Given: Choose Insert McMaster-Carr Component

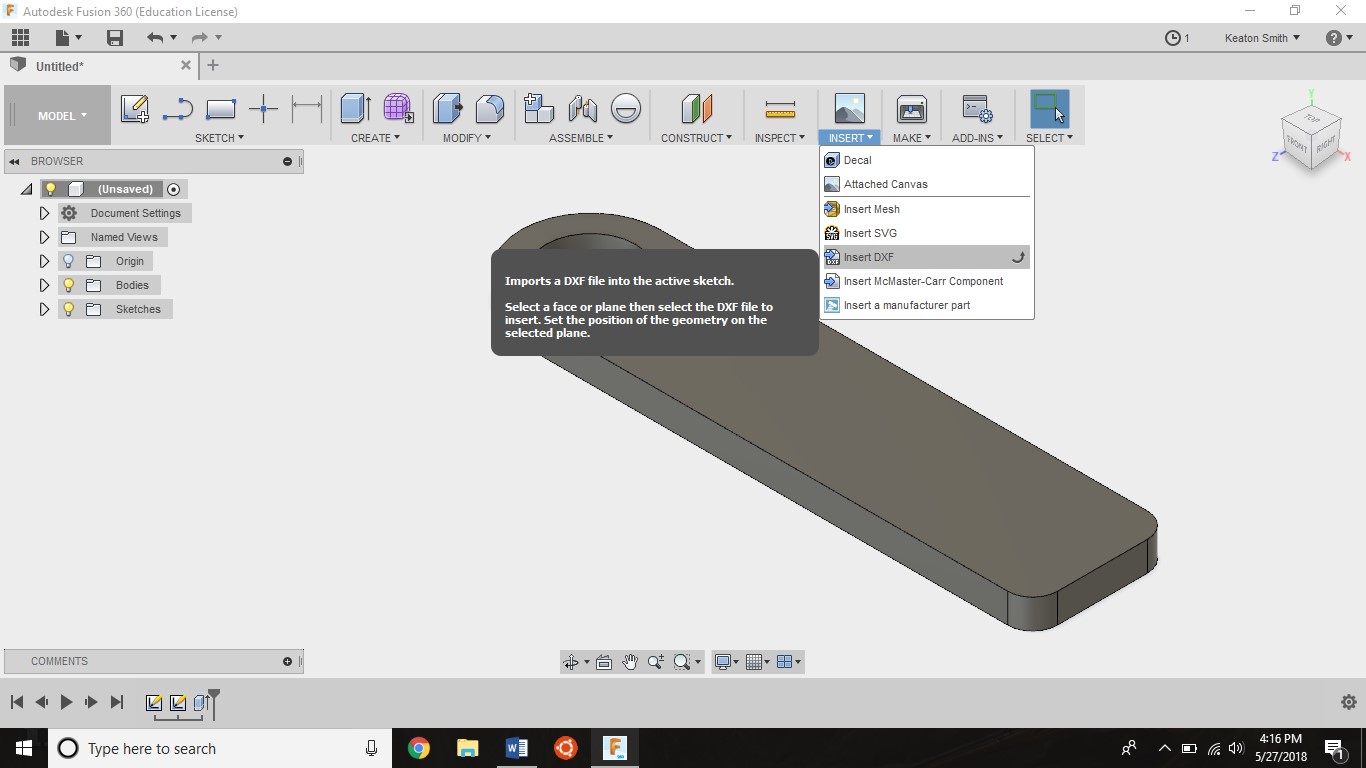Looking at the screenshot, I should (x=926, y=281).
